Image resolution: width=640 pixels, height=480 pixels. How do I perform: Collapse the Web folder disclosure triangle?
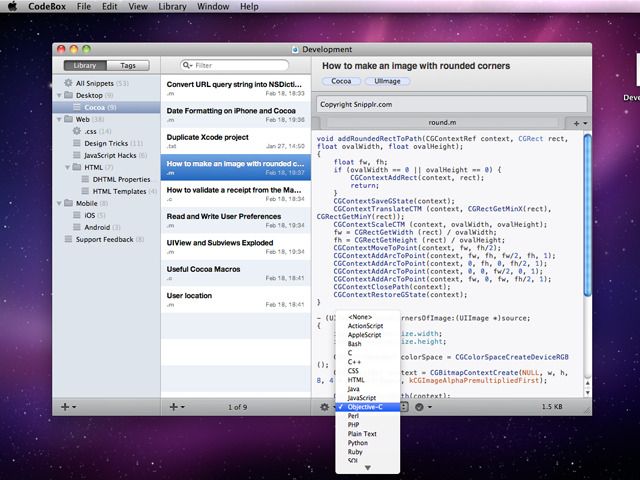(60, 120)
